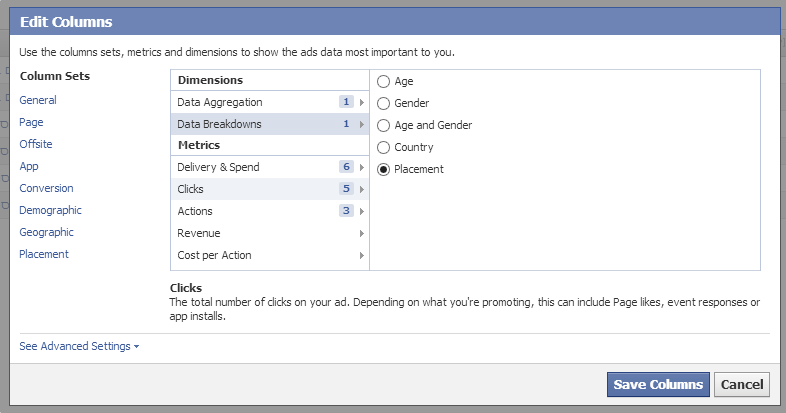Open the Geographic column set
Viewport: 786px width, 413px height.
pyautogui.click(x=46, y=233)
